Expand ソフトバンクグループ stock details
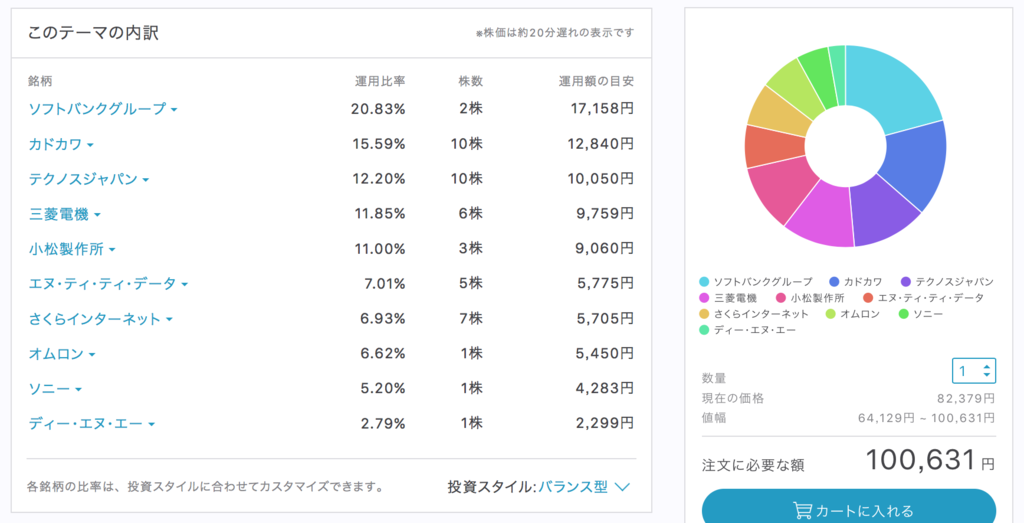Viewport: 1024px width, 523px height. (x=103, y=109)
